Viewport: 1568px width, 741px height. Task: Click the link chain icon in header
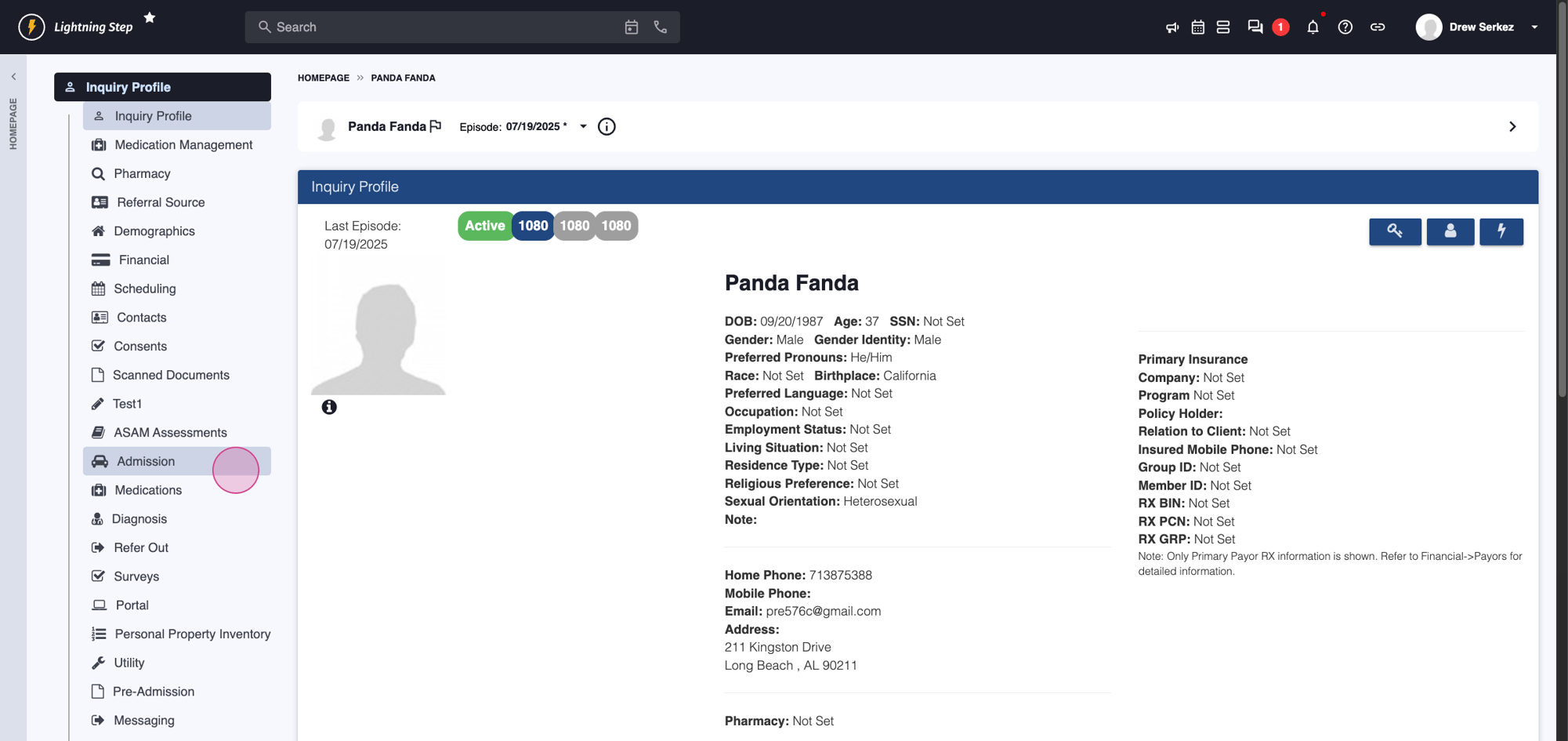[1377, 27]
